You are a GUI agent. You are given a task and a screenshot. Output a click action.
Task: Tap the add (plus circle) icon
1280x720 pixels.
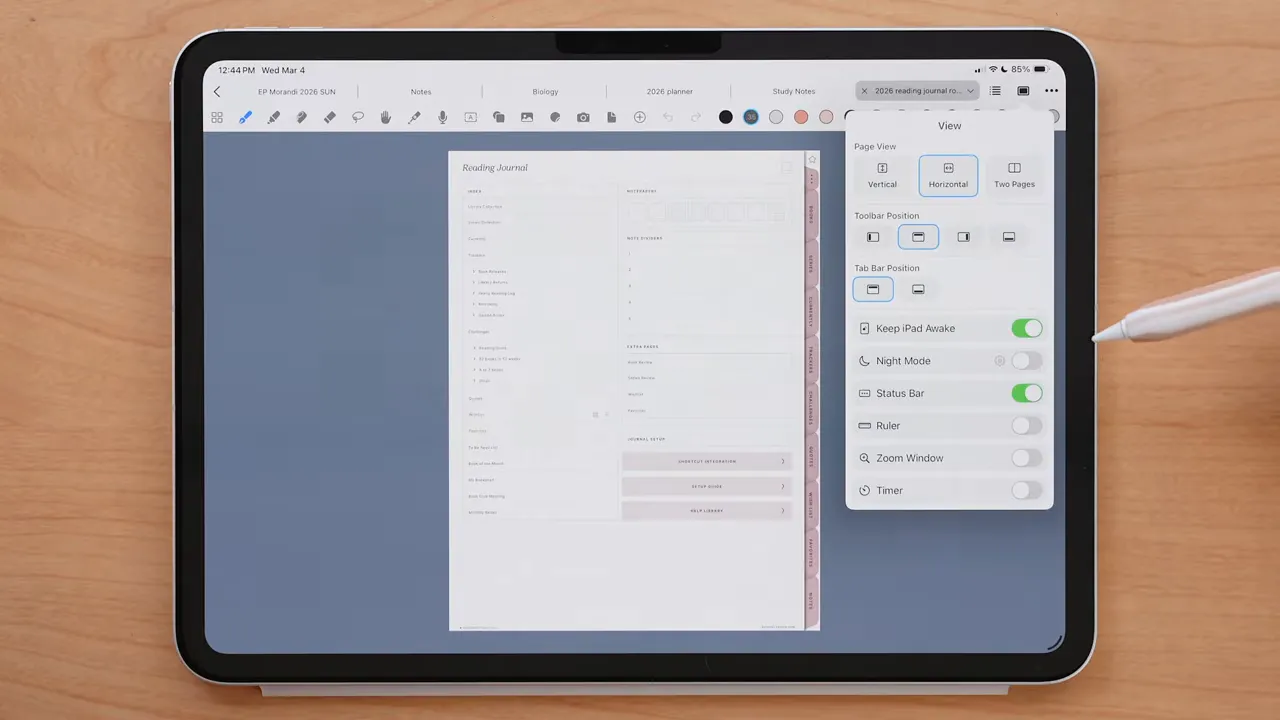coord(640,117)
